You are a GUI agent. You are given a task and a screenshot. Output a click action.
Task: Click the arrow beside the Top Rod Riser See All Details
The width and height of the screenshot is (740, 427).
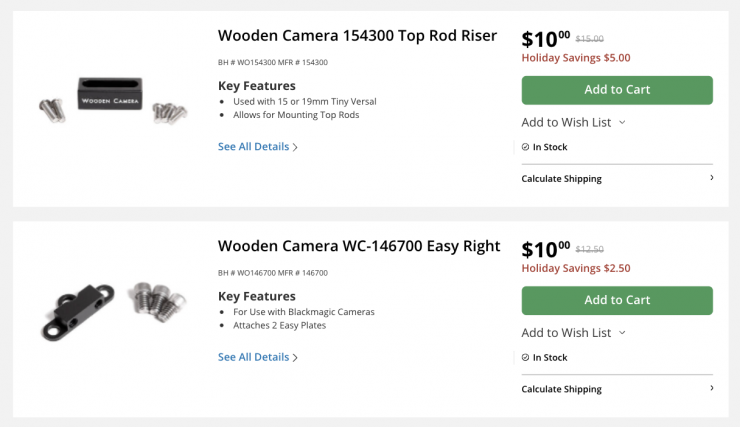(295, 147)
